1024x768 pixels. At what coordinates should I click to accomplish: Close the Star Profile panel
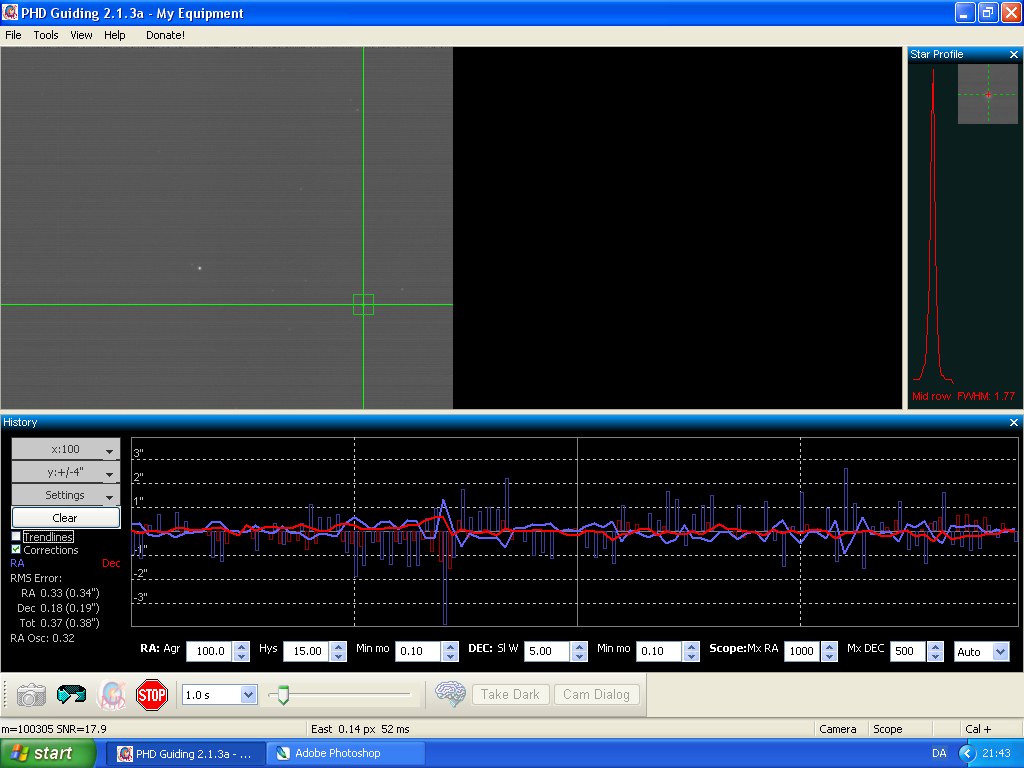tap(1014, 54)
